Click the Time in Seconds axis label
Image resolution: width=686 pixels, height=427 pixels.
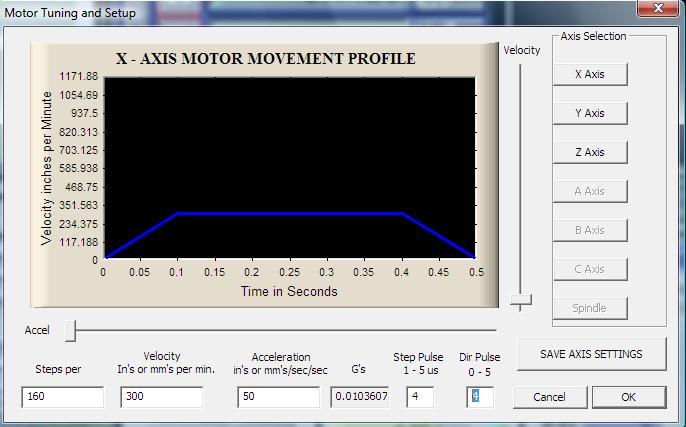coord(289,291)
